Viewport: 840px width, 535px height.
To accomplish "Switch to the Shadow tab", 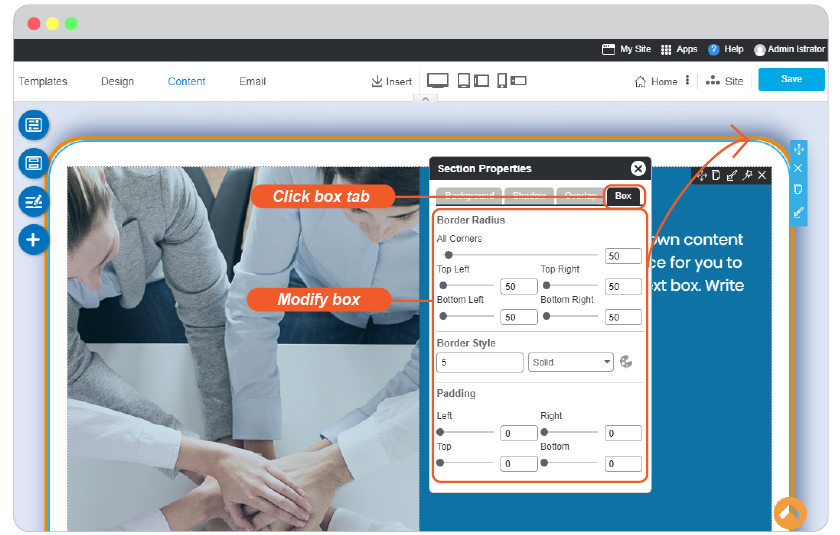I will pyautogui.click(x=529, y=195).
